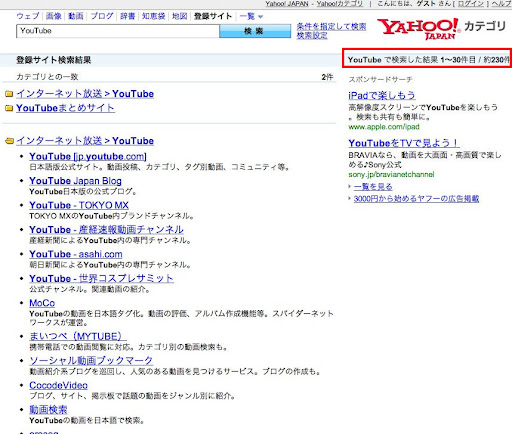Click the www.apple.com/ipad ad URL
The width and height of the screenshot is (512, 434).
pos(384,127)
